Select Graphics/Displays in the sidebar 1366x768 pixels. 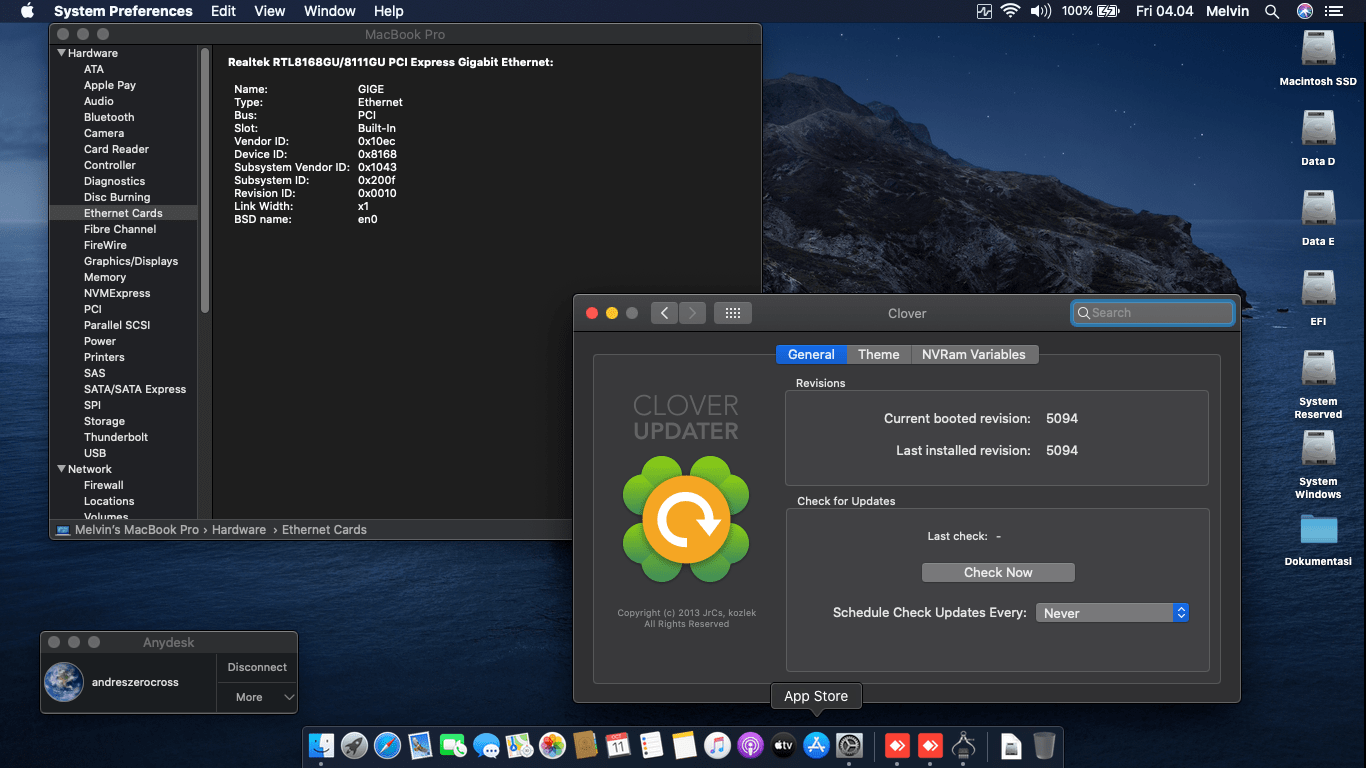point(131,261)
